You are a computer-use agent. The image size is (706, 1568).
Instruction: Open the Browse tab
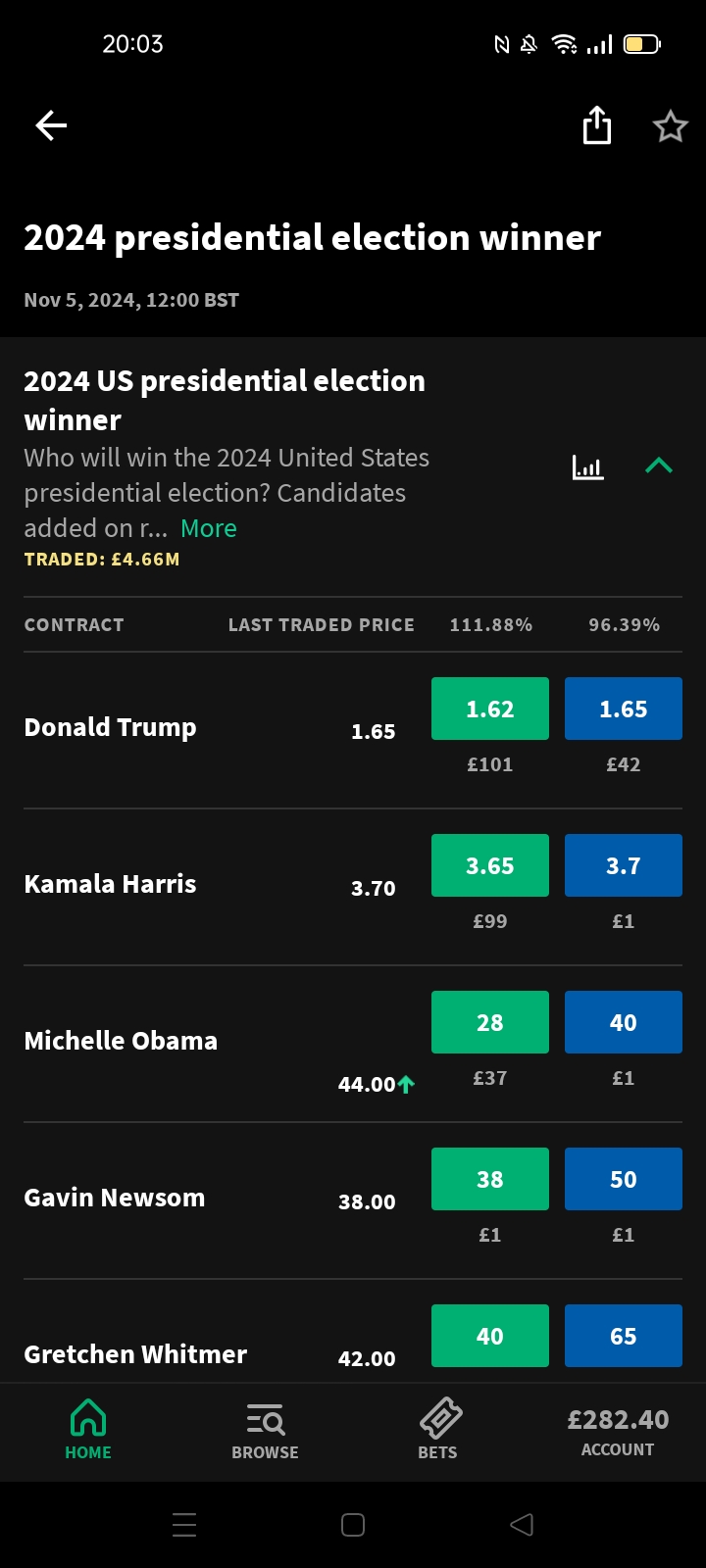click(265, 1430)
